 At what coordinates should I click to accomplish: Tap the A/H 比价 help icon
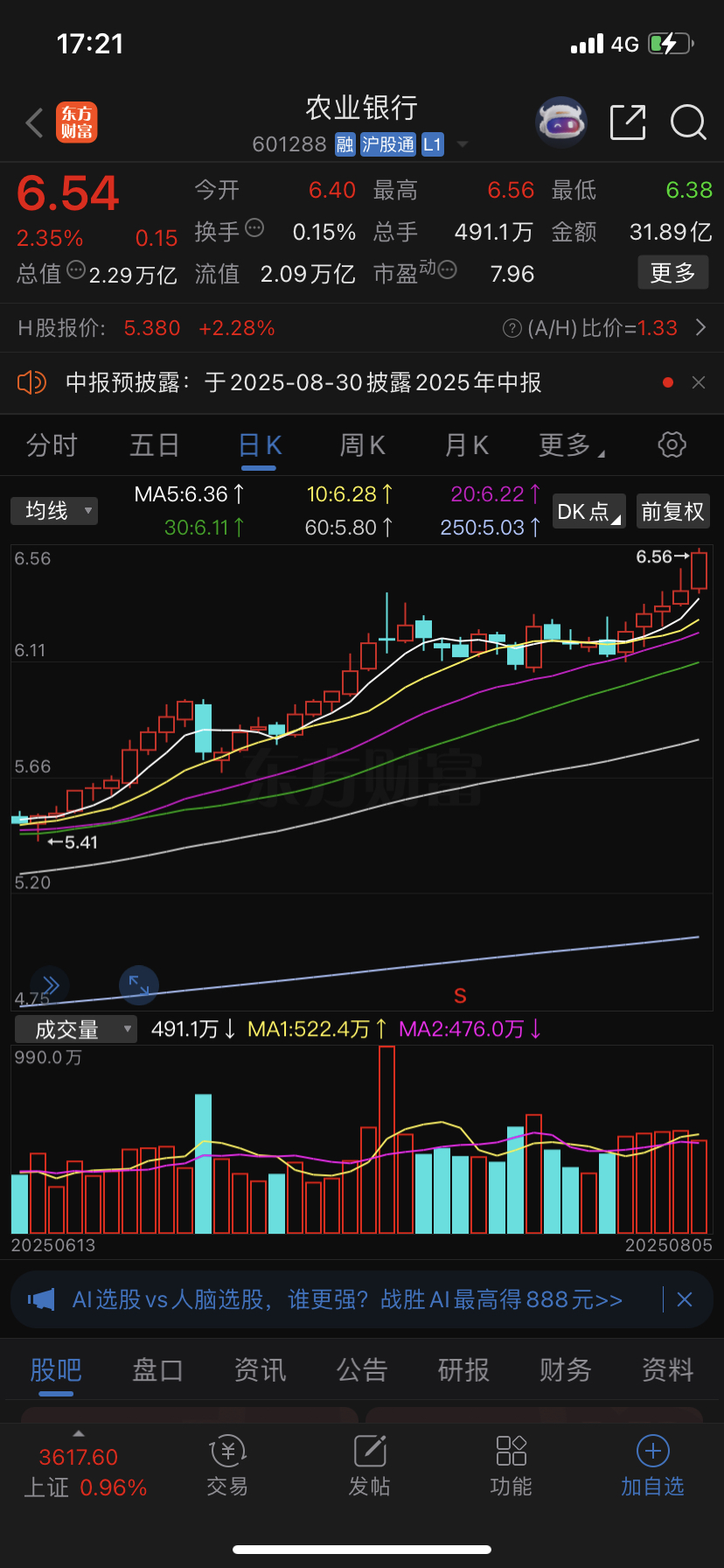pos(512,328)
